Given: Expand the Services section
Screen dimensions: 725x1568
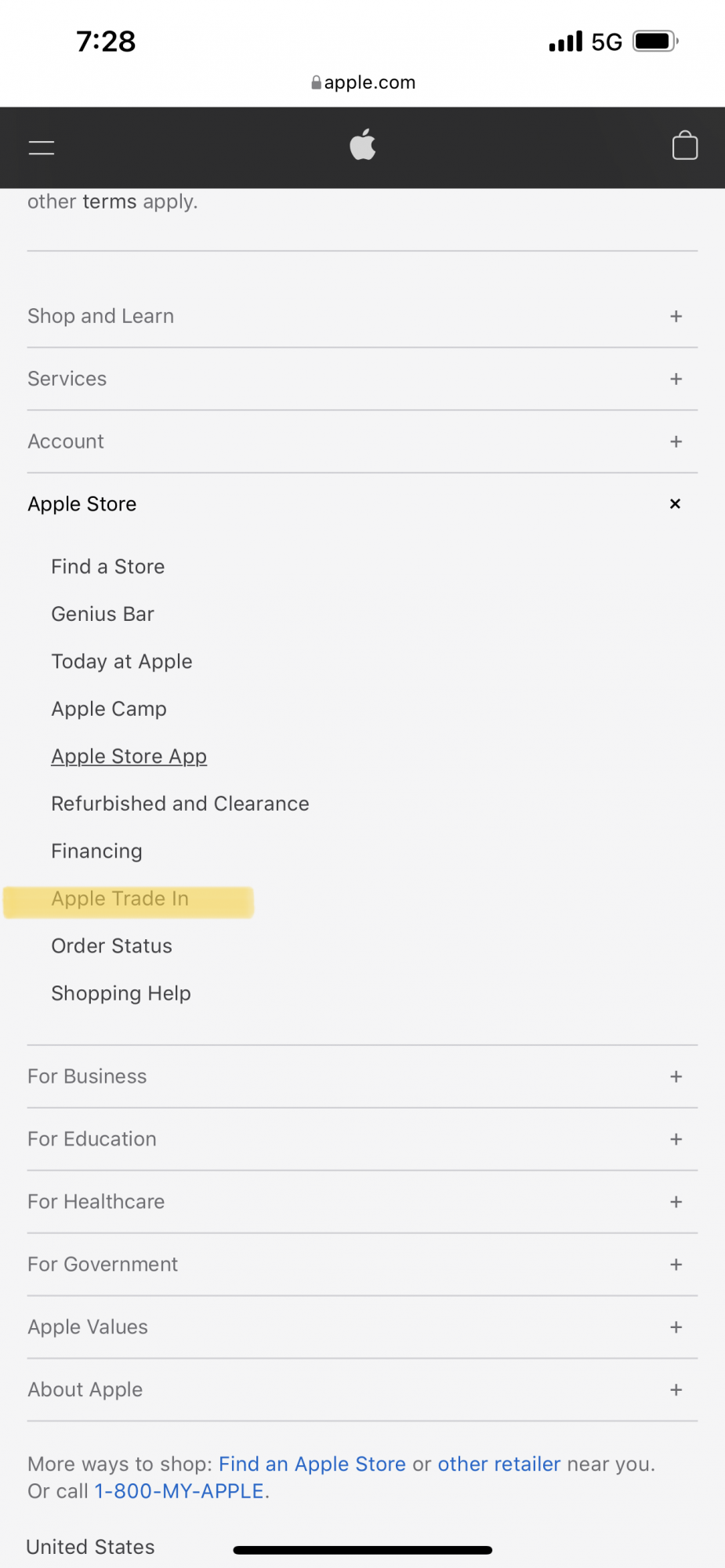Looking at the screenshot, I should click(x=676, y=379).
